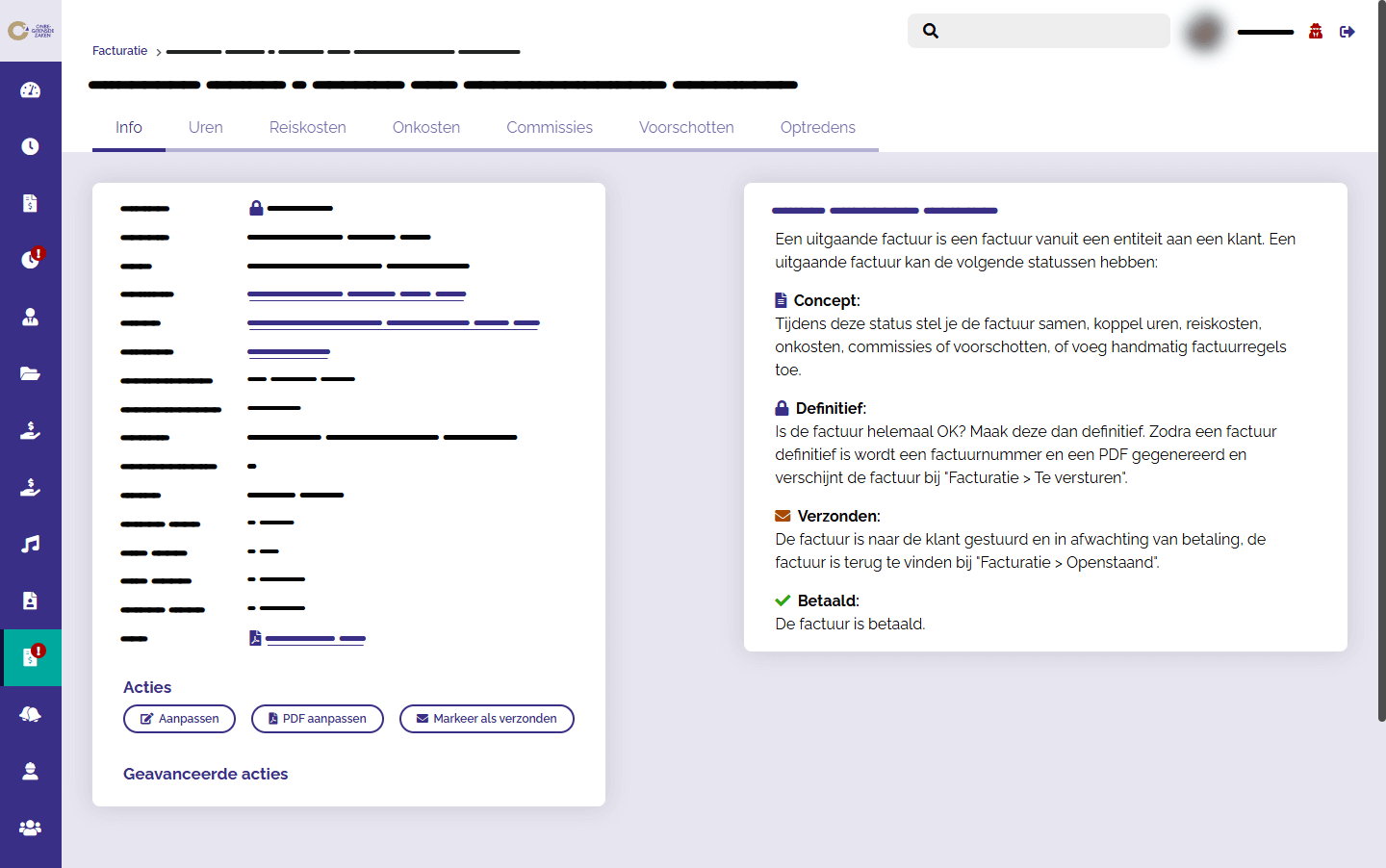Screen dimensions: 1386x868
Task: Open the dashboard via the gauge icon
Action: [30, 89]
